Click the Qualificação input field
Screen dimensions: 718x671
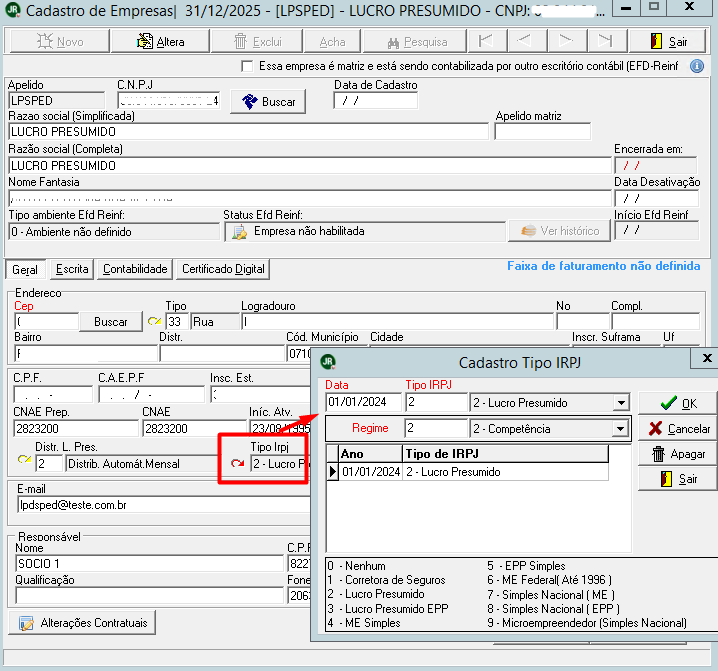(150, 595)
